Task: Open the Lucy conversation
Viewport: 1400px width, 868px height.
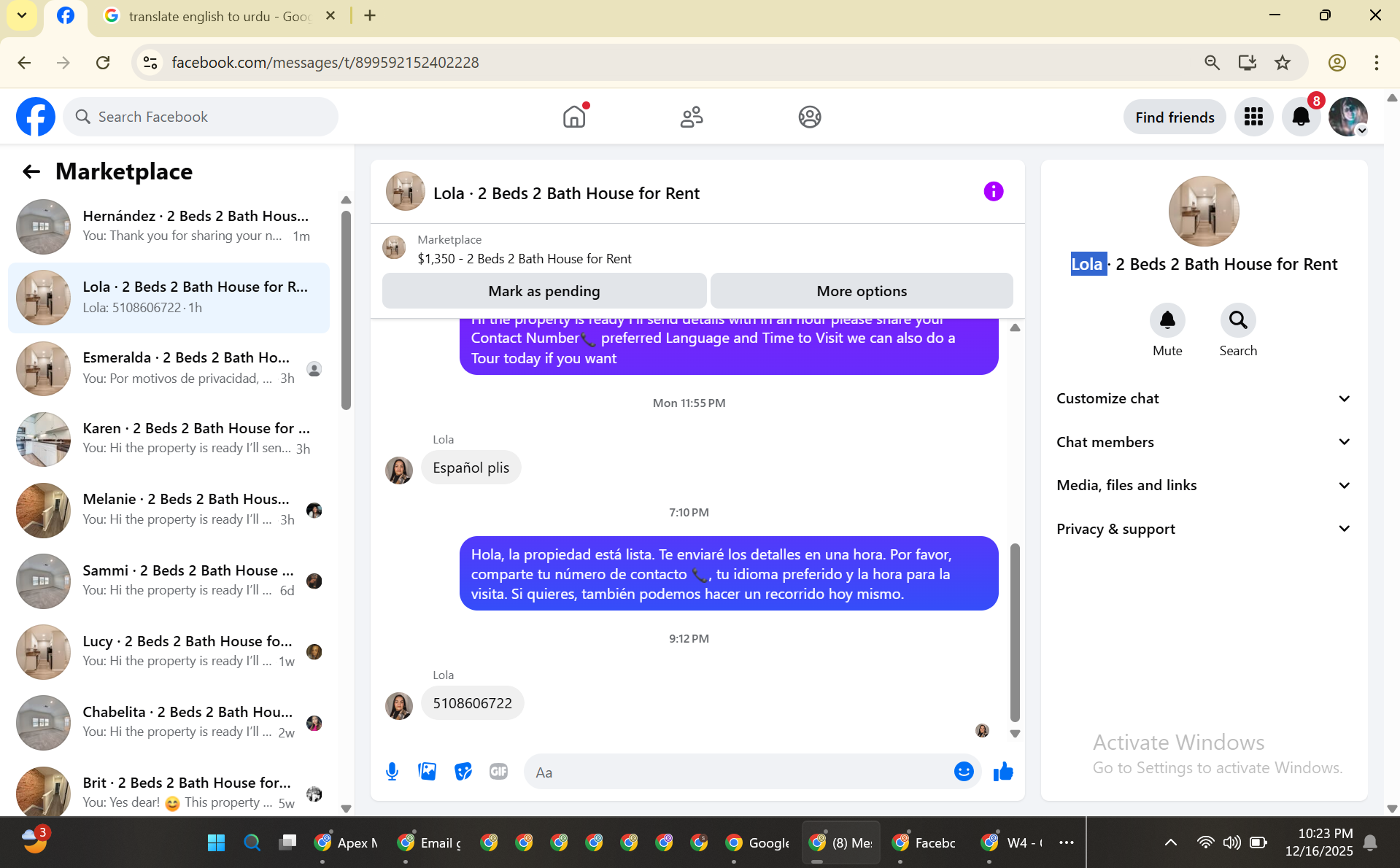Action: click(x=169, y=652)
